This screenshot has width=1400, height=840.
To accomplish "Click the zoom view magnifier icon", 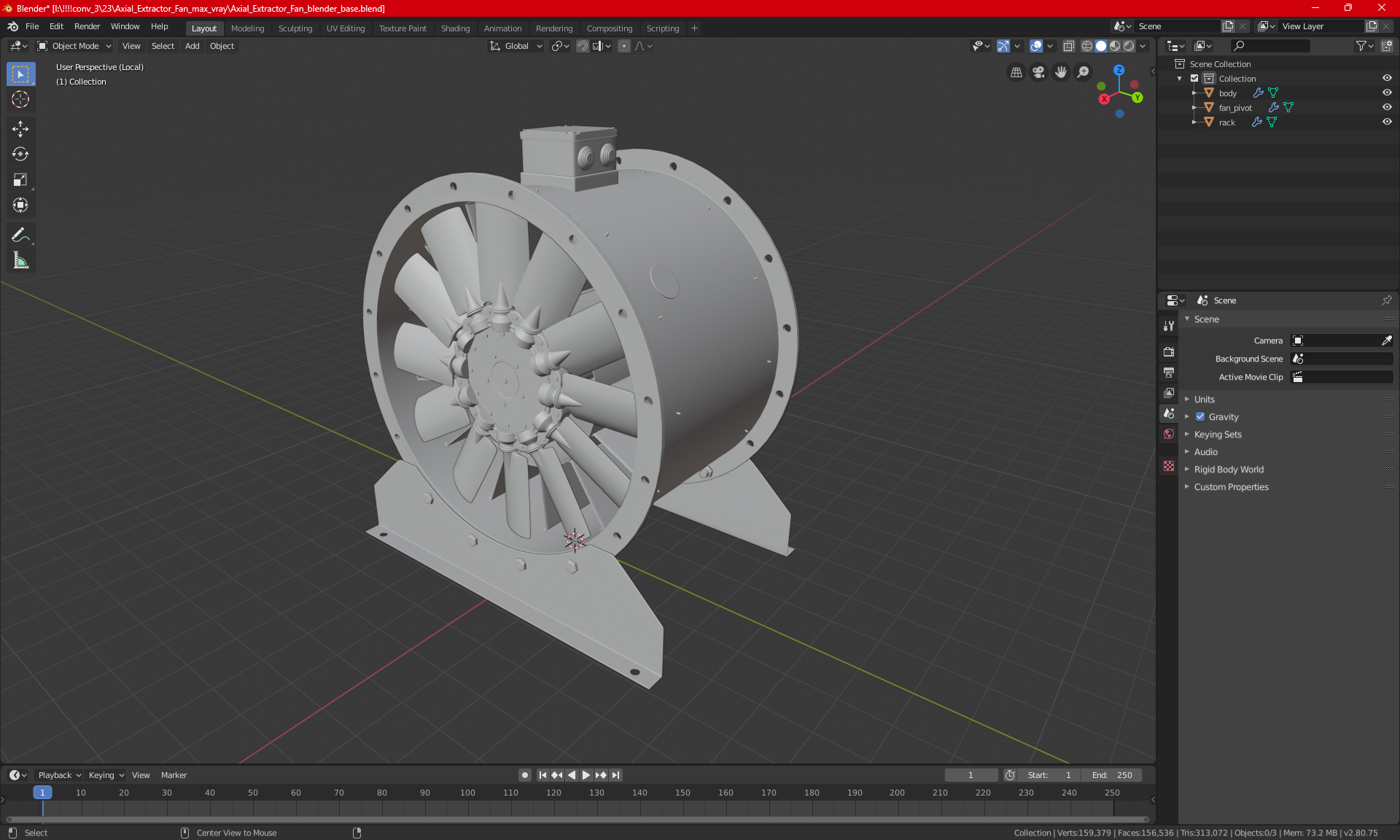I will pyautogui.click(x=1084, y=72).
